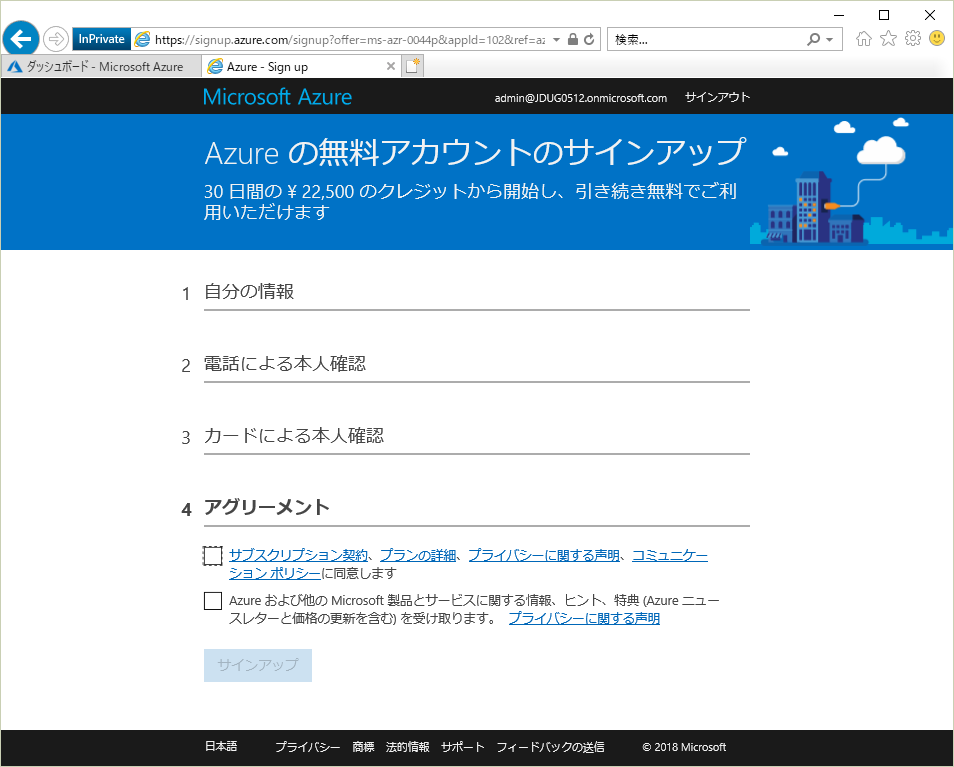This screenshot has width=954, height=767.
Task: Check the Azure newsletter information checkbox
Action: [212, 601]
